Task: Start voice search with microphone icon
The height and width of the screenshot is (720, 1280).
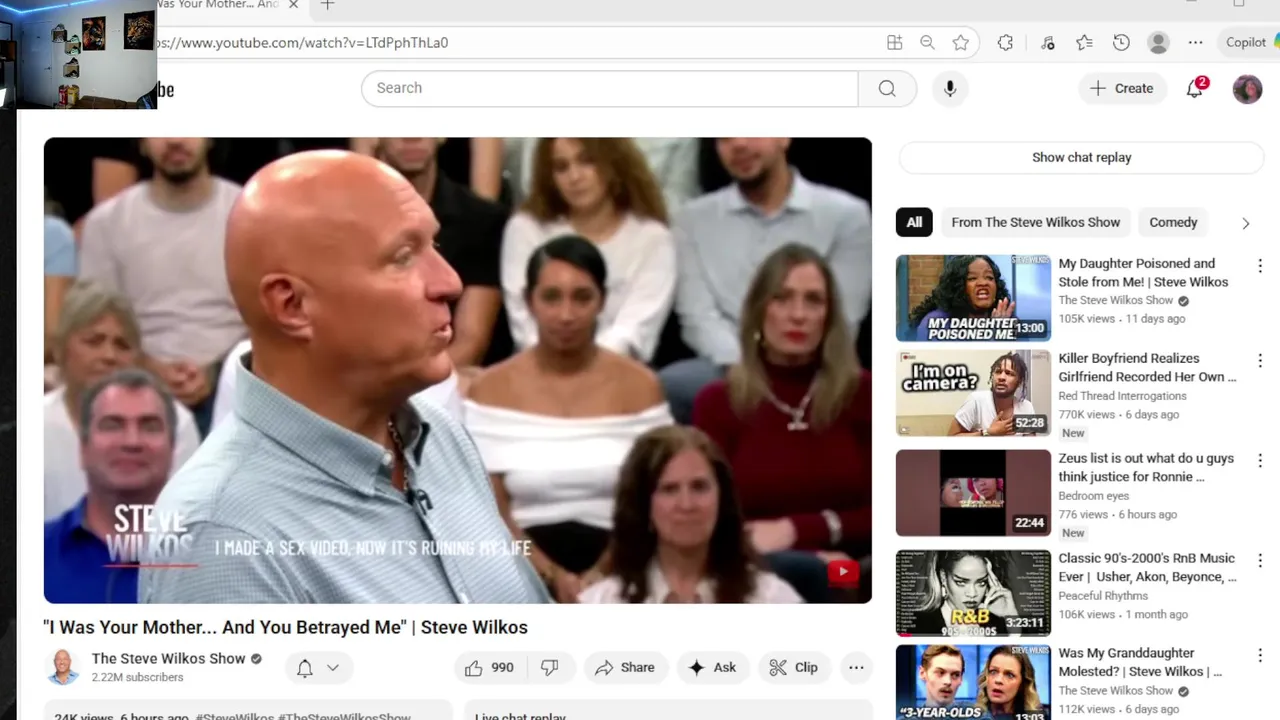Action: click(x=950, y=88)
